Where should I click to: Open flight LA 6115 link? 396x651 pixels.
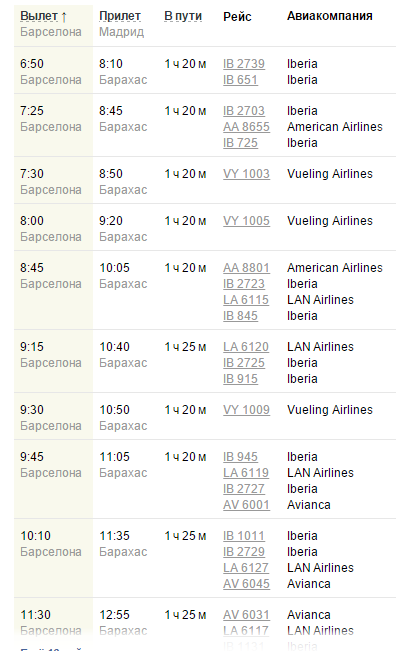(x=246, y=300)
